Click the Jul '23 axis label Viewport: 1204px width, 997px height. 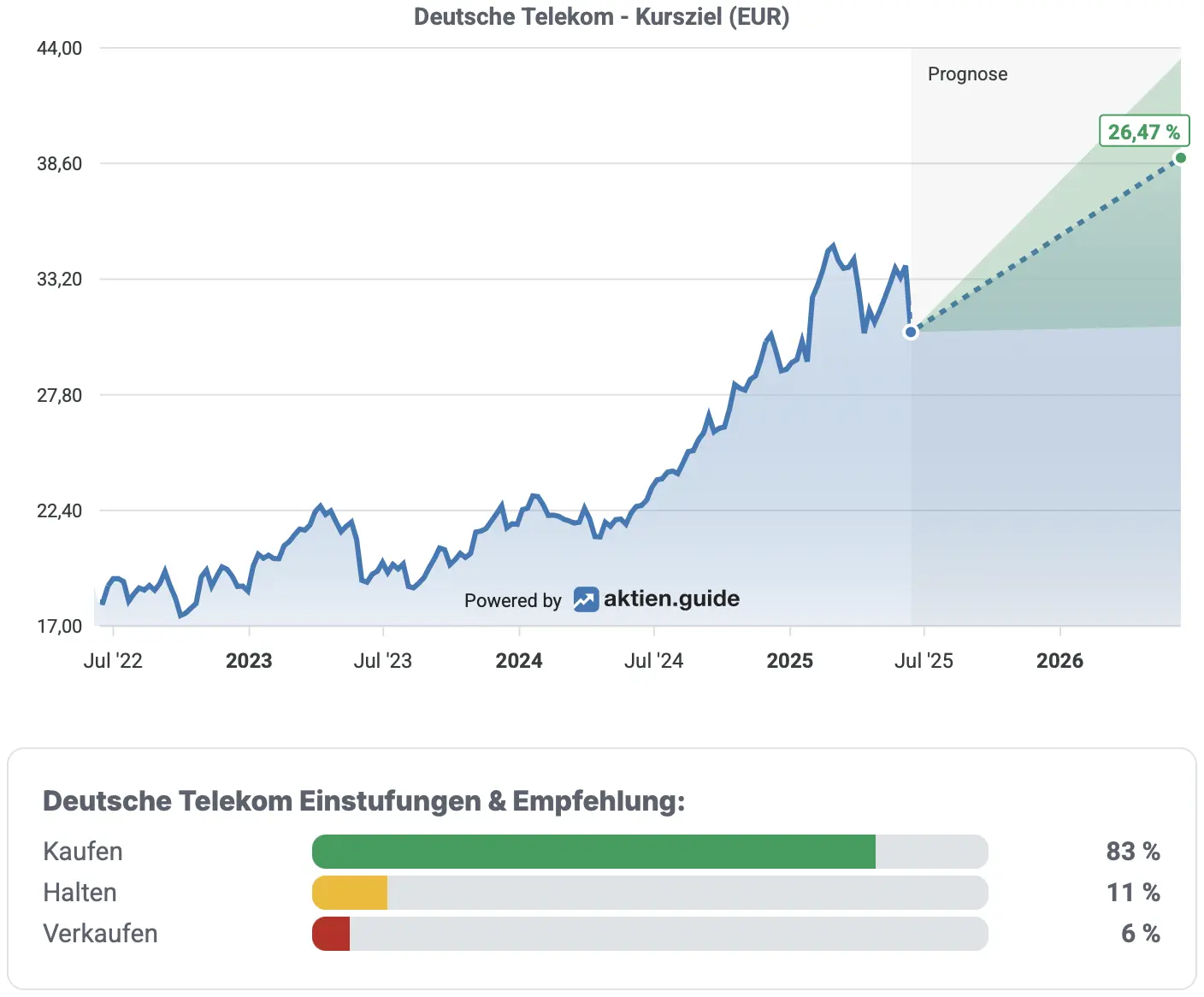[383, 660]
